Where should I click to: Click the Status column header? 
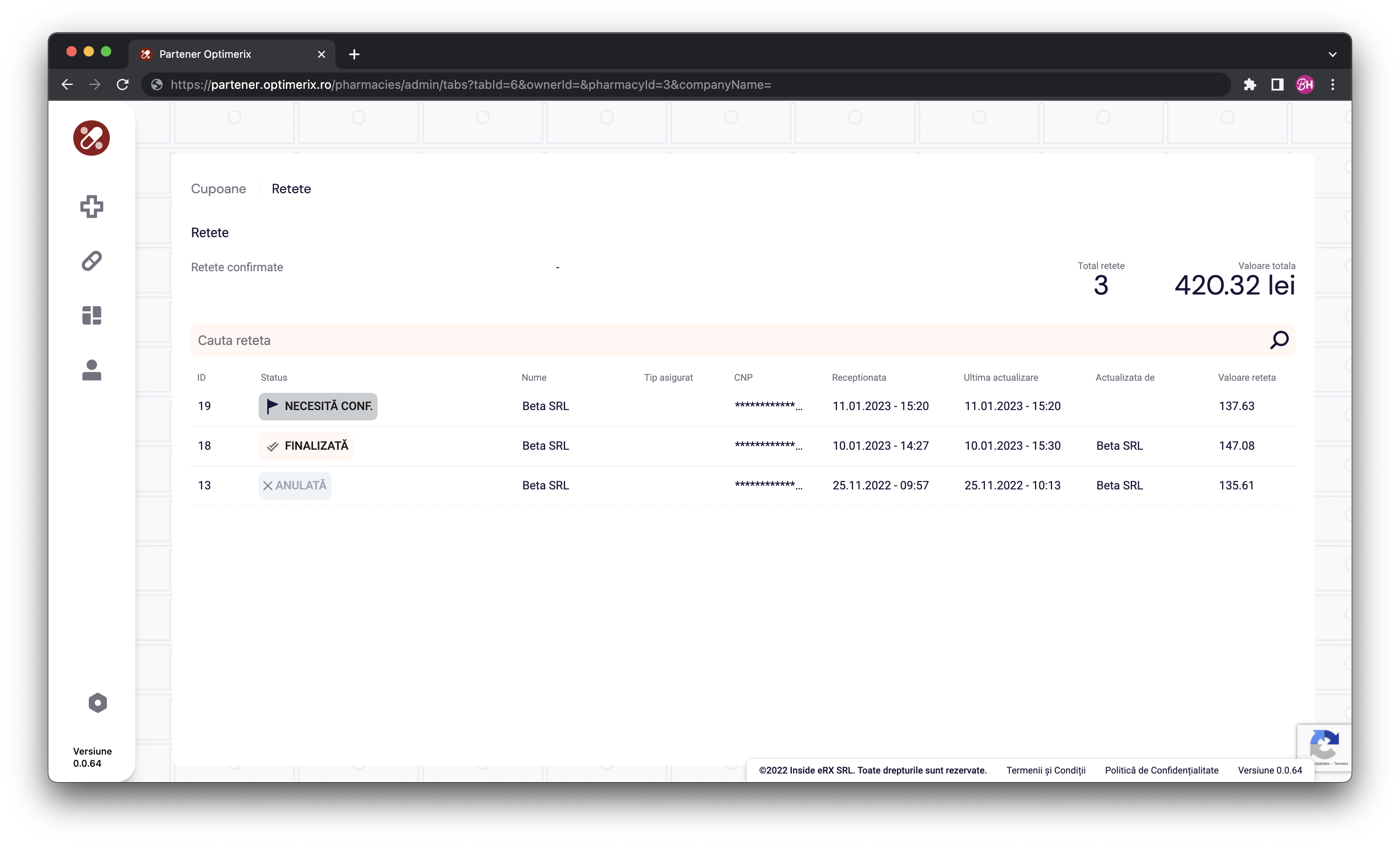pos(274,377)
